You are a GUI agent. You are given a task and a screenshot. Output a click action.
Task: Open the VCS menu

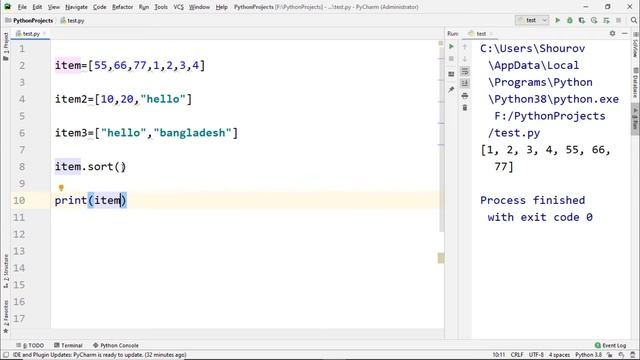[178, 7]
